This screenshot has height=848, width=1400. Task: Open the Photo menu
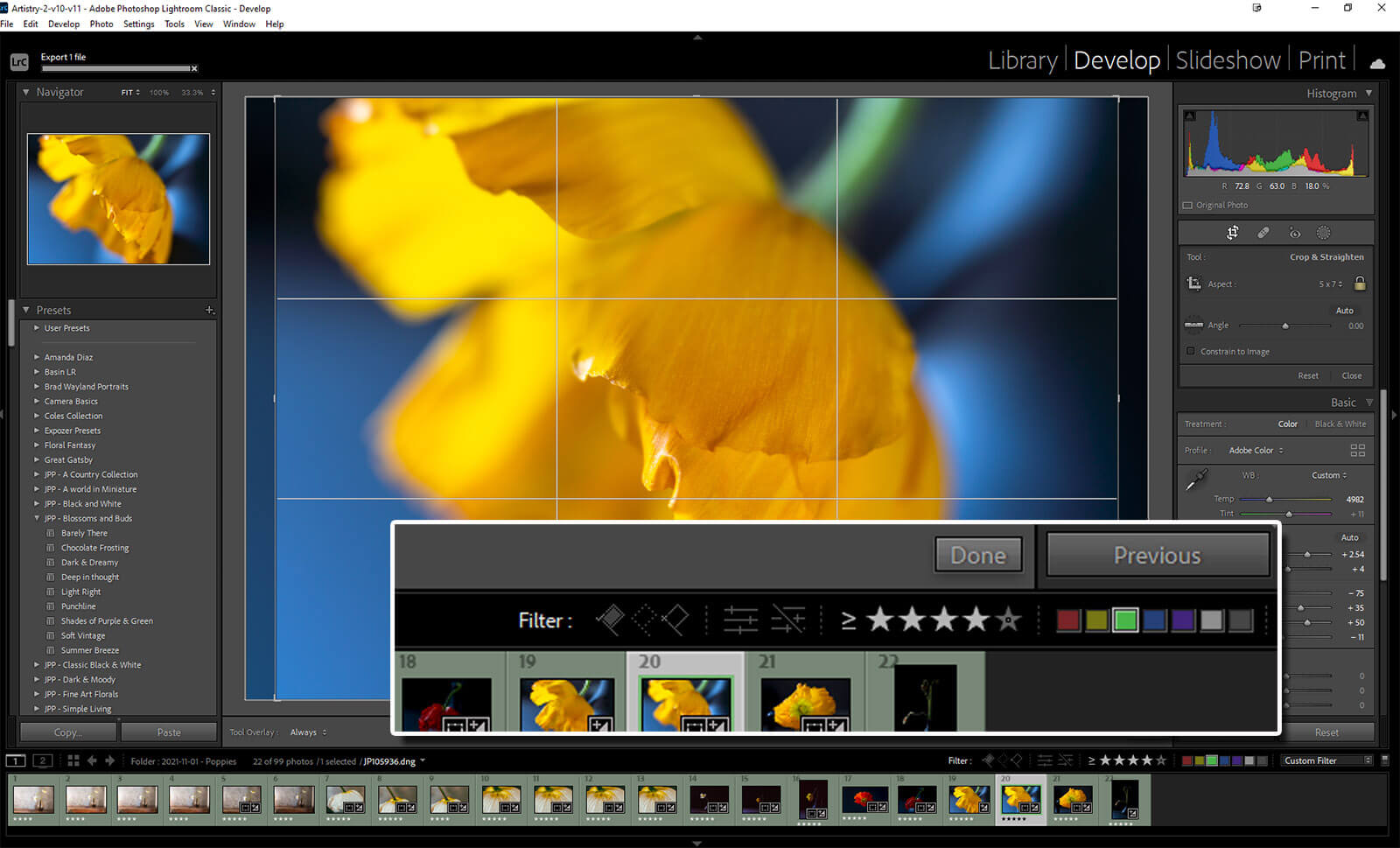coord(101,24)
